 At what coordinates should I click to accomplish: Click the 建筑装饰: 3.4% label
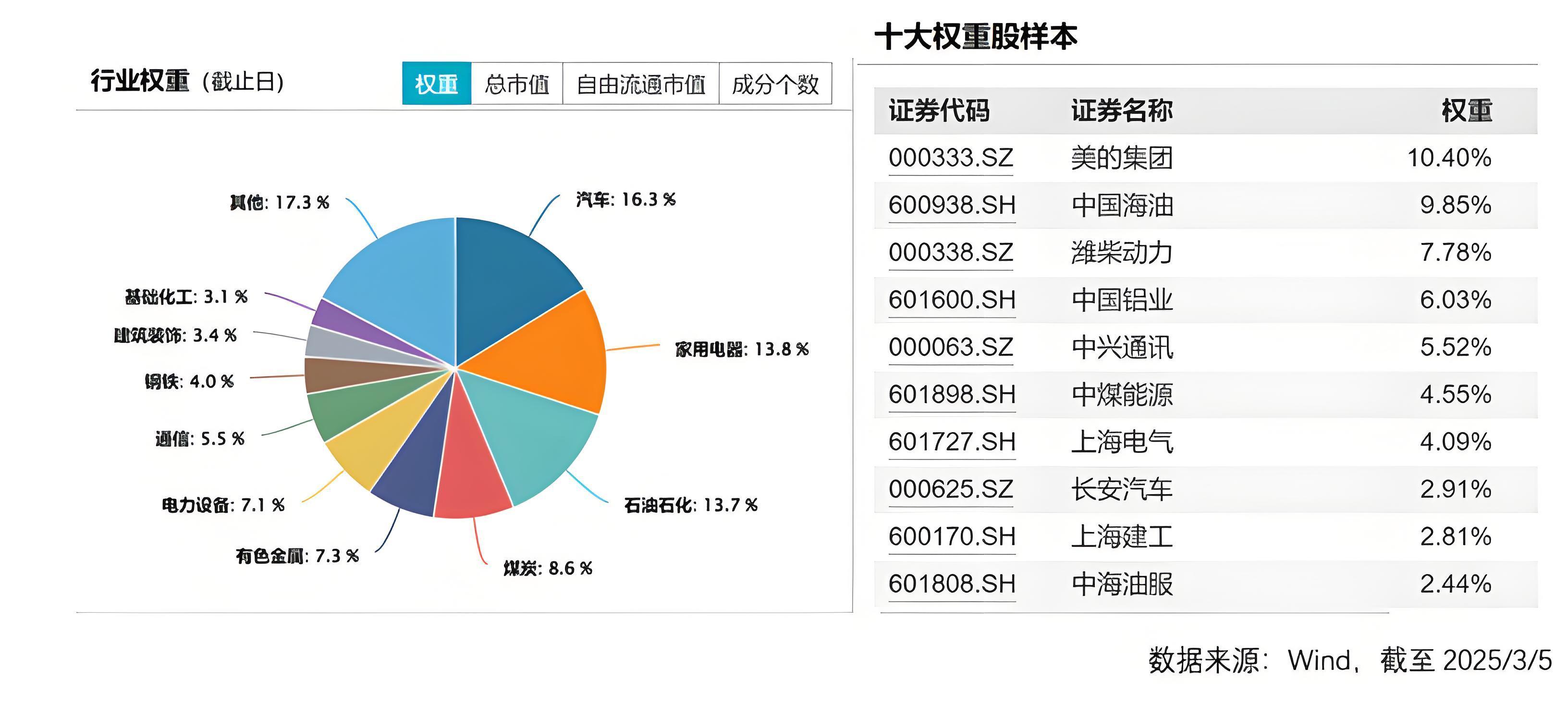tap(175, 335)
